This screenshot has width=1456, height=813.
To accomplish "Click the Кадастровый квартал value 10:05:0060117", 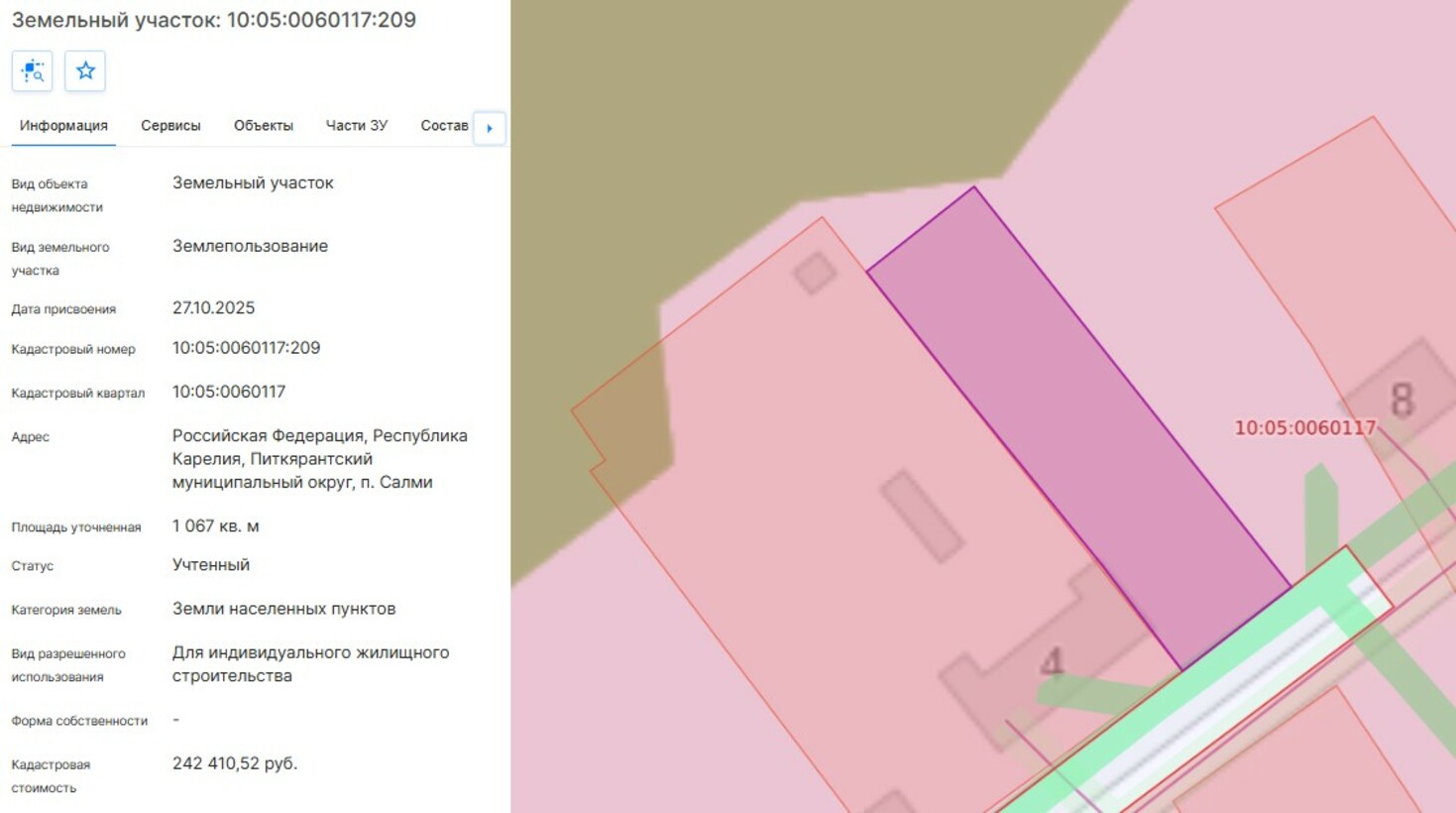I will 228,392.
